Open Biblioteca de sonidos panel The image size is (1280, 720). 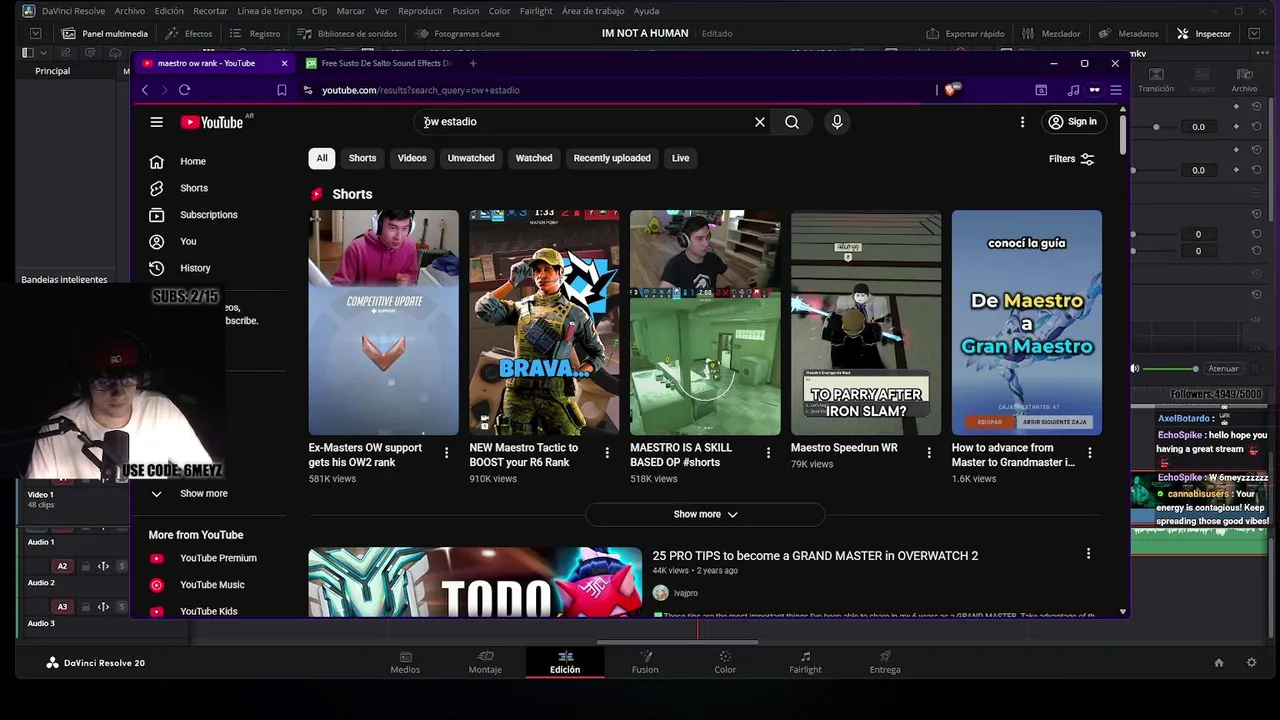[347, 33]
